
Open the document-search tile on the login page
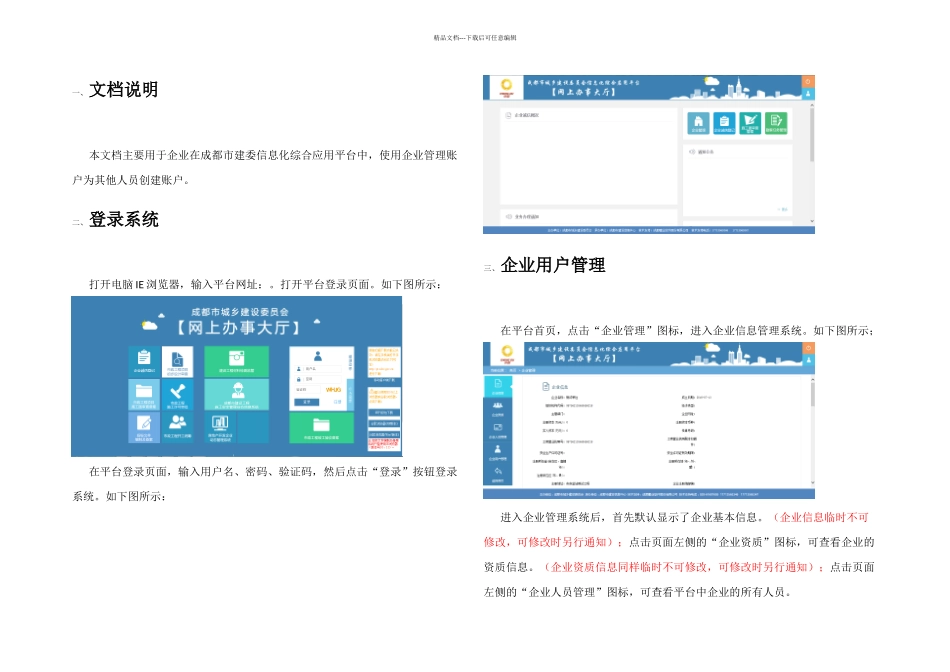[178, 361]
